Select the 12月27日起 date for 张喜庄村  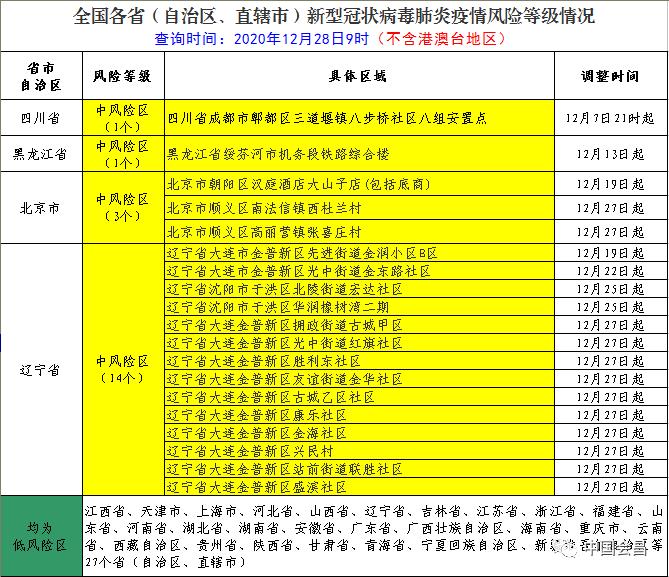pyautogui.click(x=610, y=232)
